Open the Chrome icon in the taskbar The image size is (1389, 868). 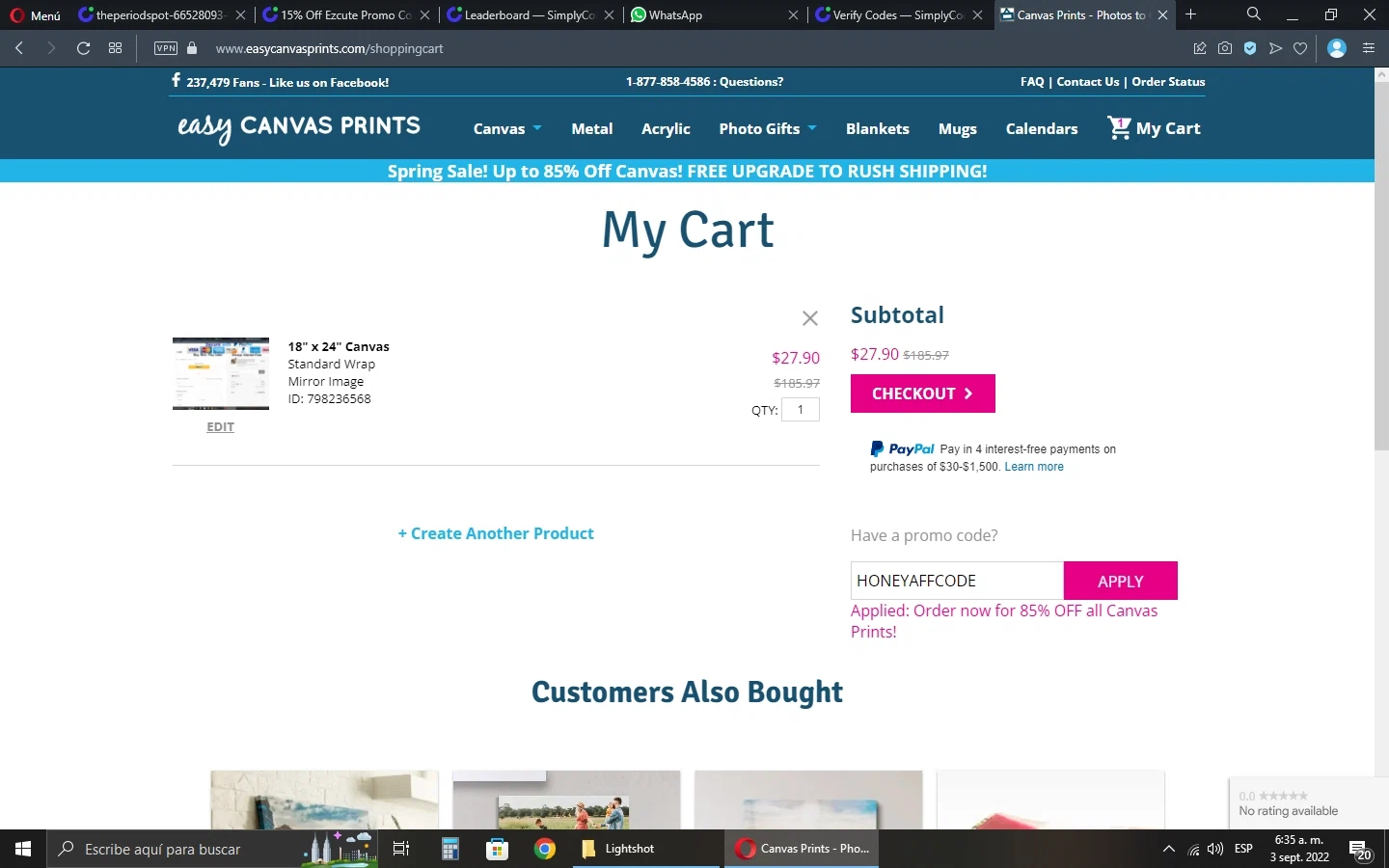click(545, 849)
